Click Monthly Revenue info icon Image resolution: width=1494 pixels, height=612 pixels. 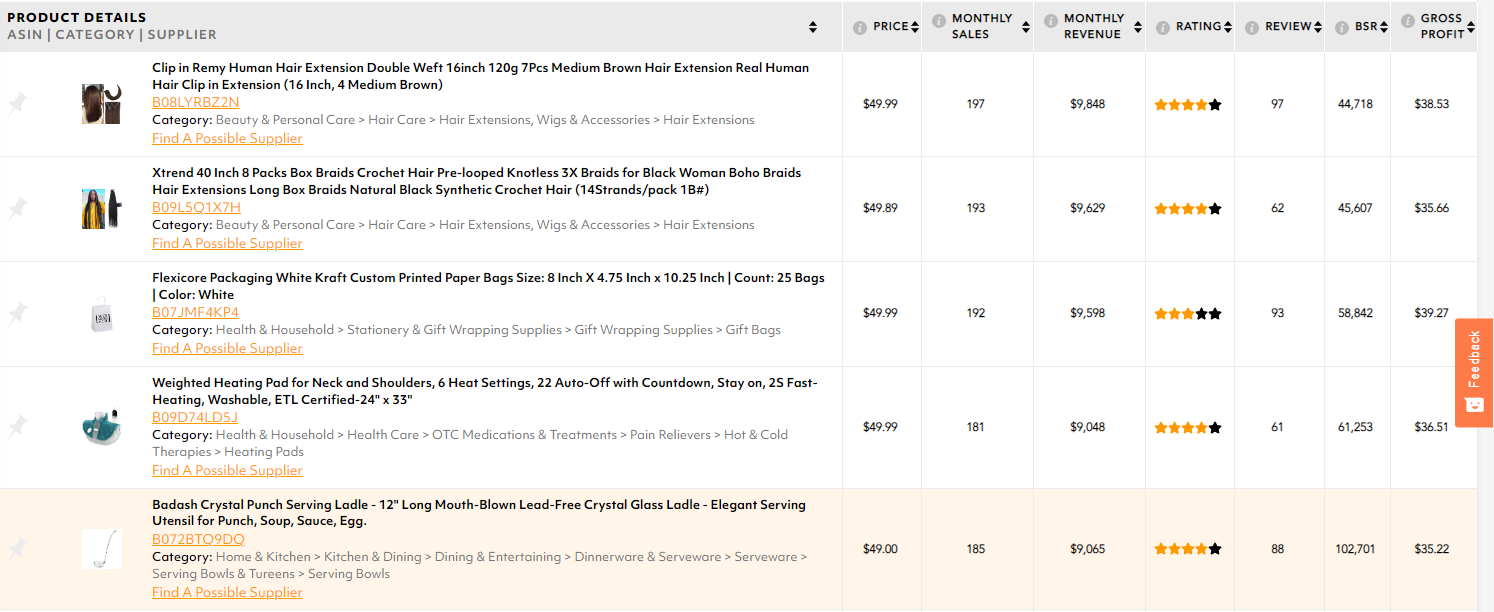tap(1051, 20)
